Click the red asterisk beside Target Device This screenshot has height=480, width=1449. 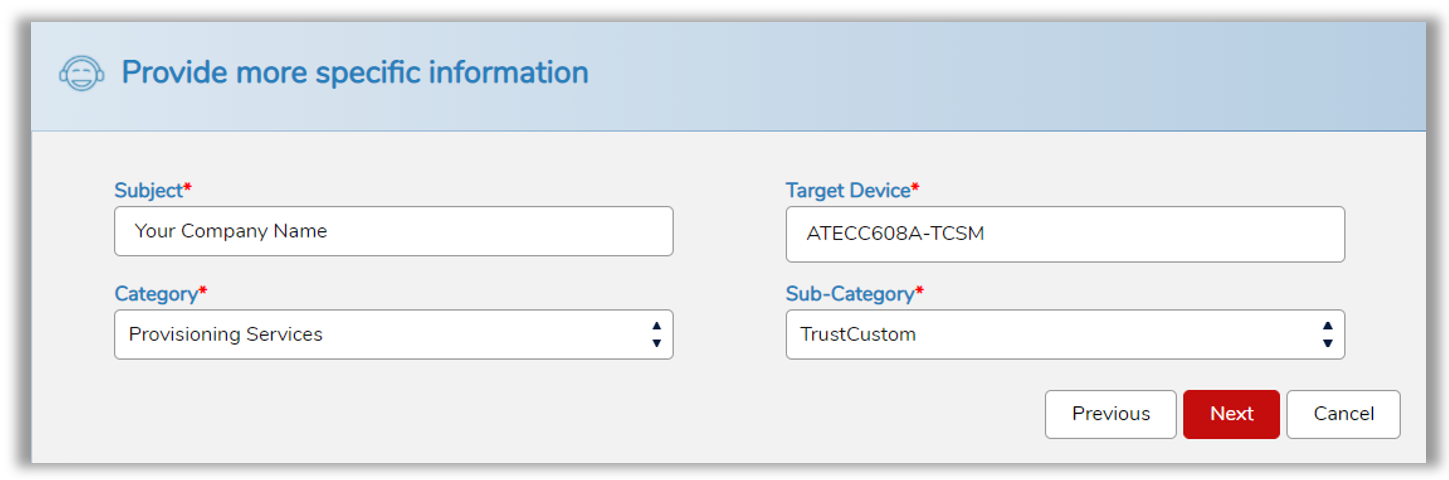point(915,187)
